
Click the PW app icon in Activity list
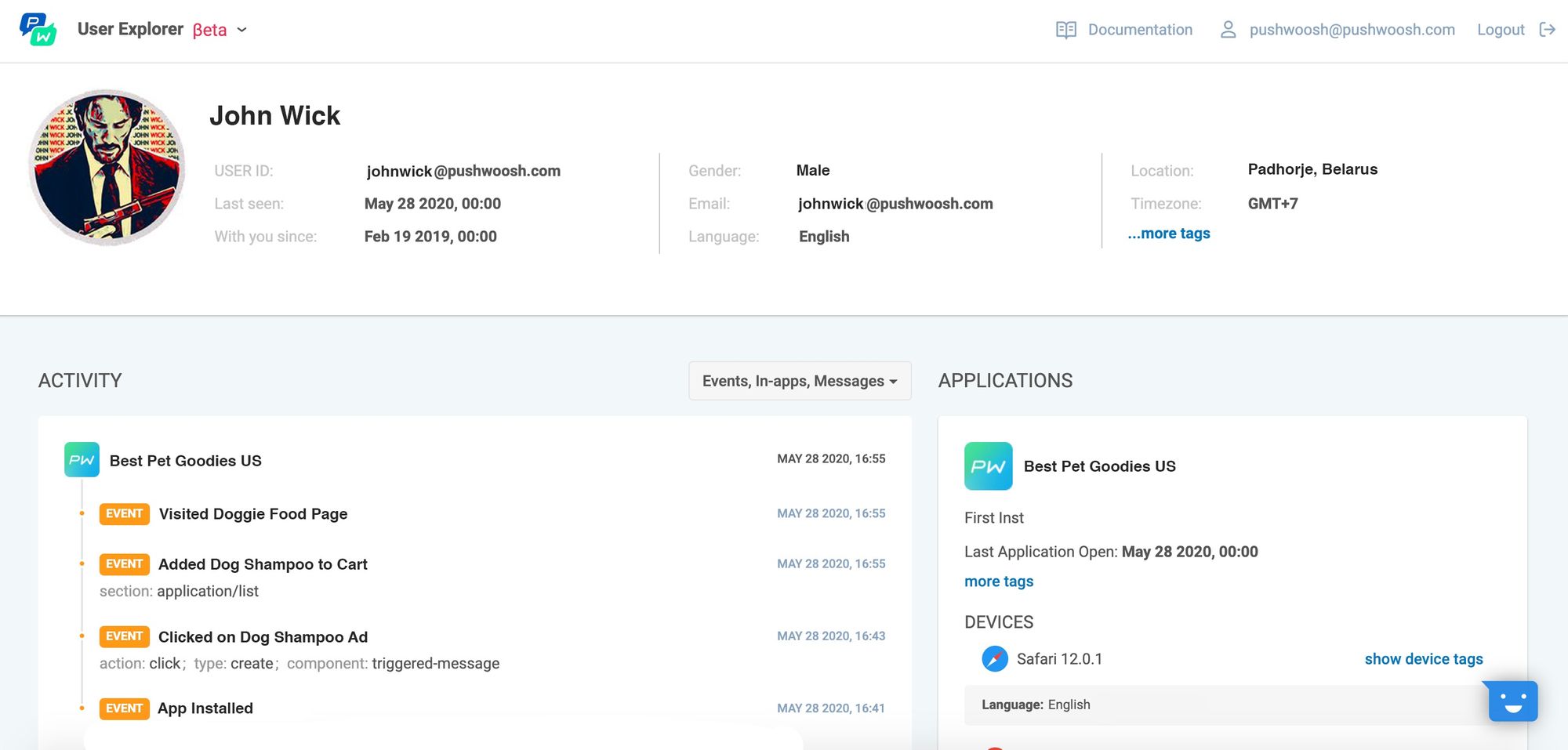click(82, 460)
